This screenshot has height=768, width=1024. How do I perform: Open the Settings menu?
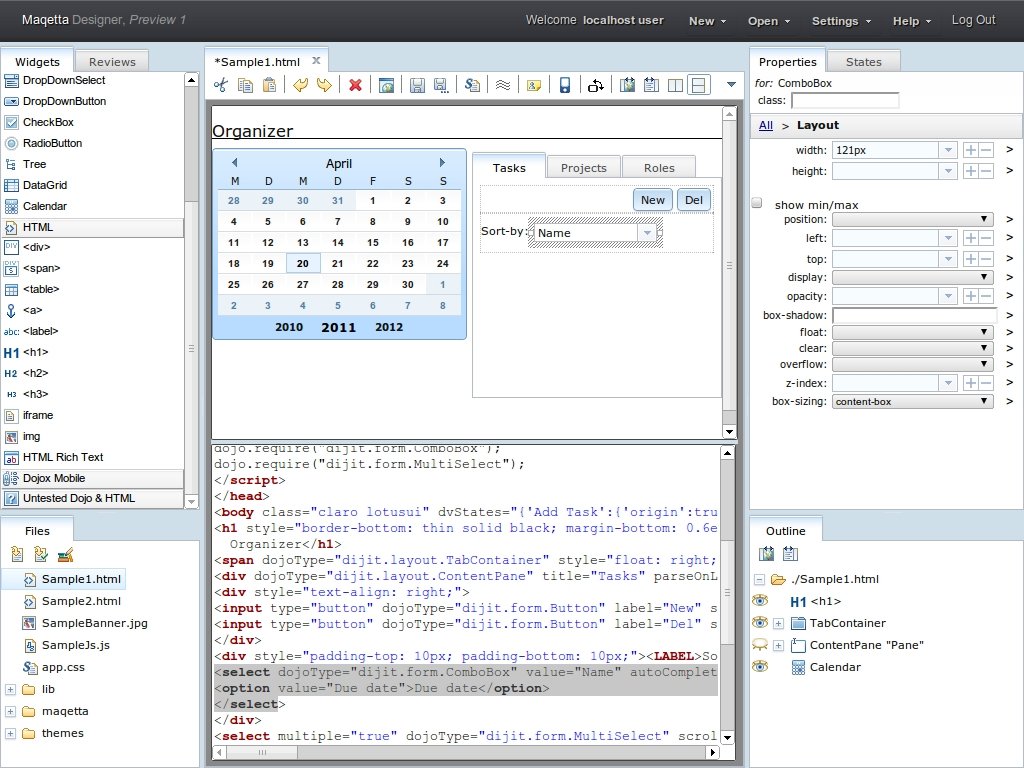click(841, 21)
